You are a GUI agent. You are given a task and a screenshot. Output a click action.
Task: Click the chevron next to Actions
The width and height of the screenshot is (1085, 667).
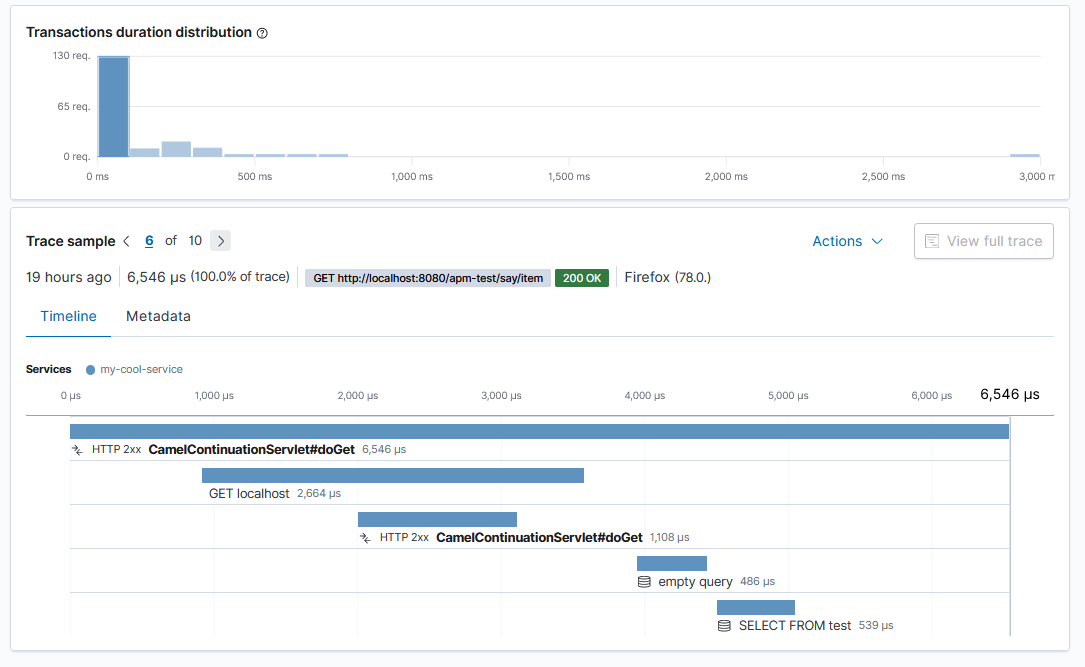click(x=877, y=241)
